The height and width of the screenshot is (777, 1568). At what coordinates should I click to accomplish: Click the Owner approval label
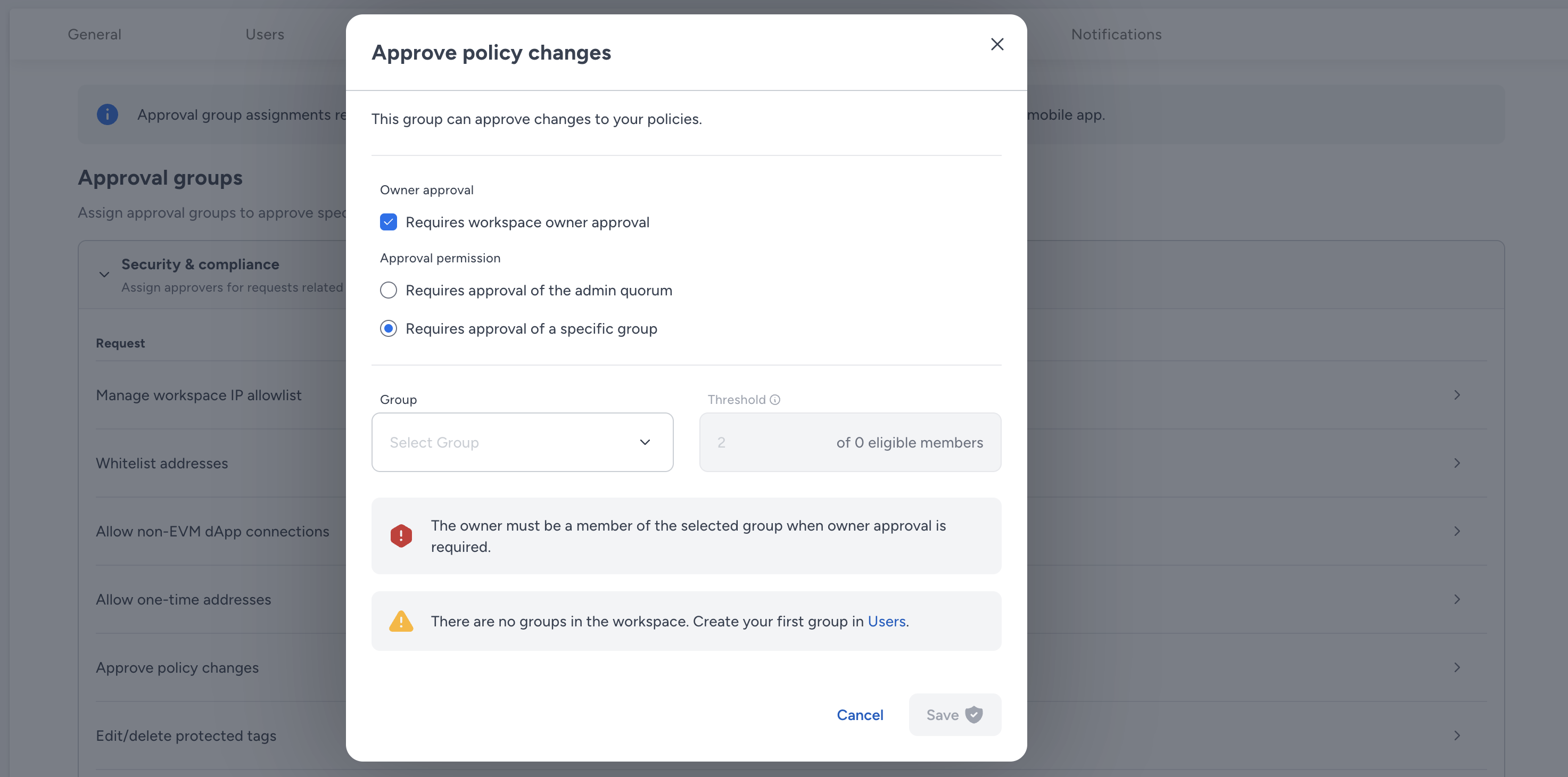pos(427,190)
